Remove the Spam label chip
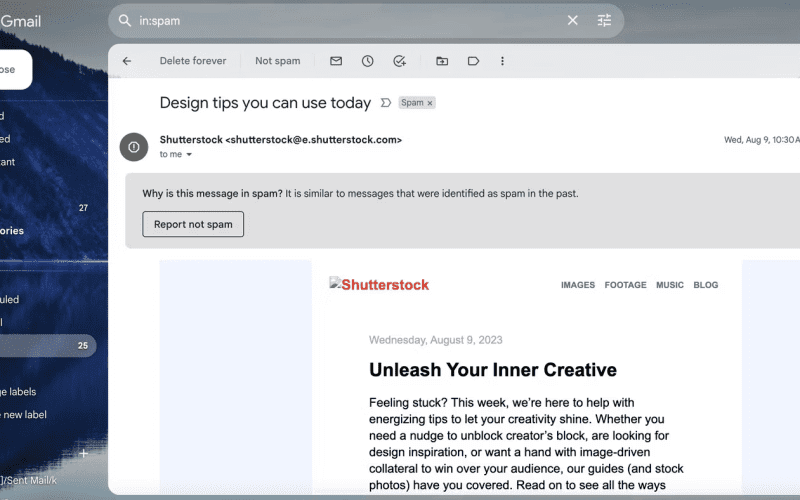This screenshot has width=800, height=500. (x=430, y=103)
